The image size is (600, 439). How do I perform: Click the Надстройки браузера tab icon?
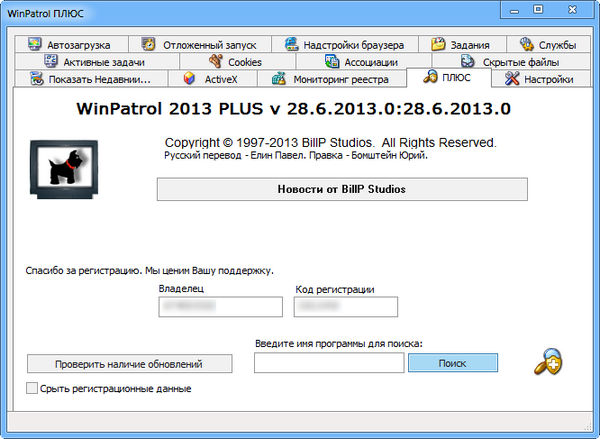pyautogui.click(x=292, y=44)
